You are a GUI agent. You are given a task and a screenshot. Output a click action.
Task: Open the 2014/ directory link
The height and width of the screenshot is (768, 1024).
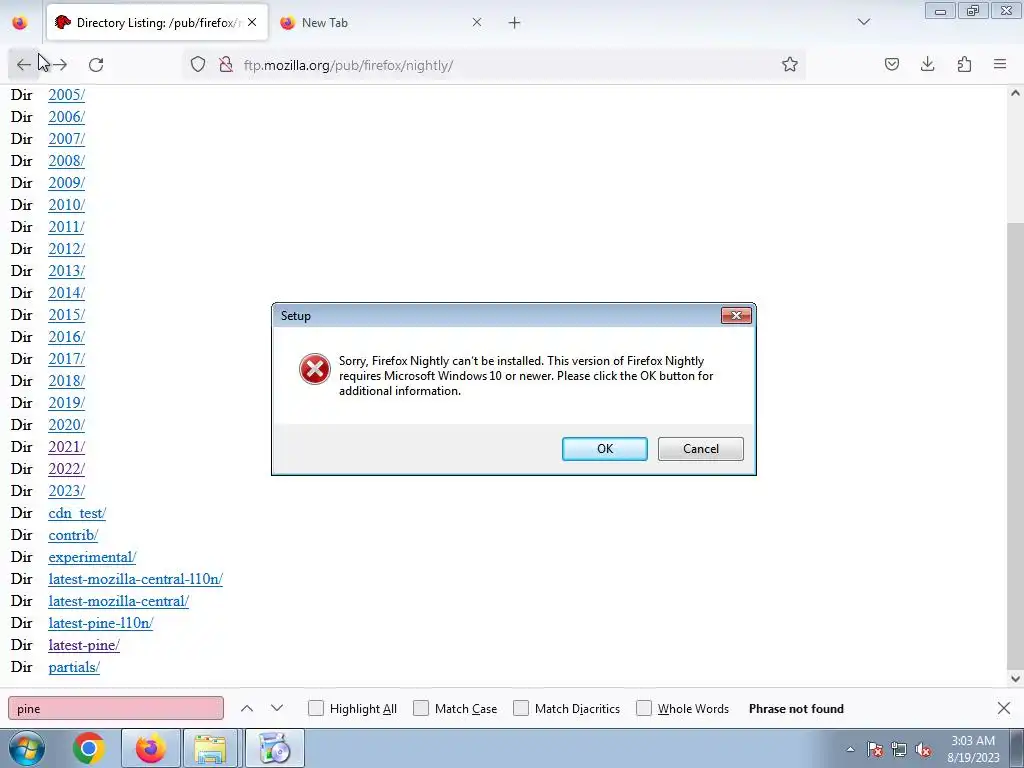tap(67, 293)
